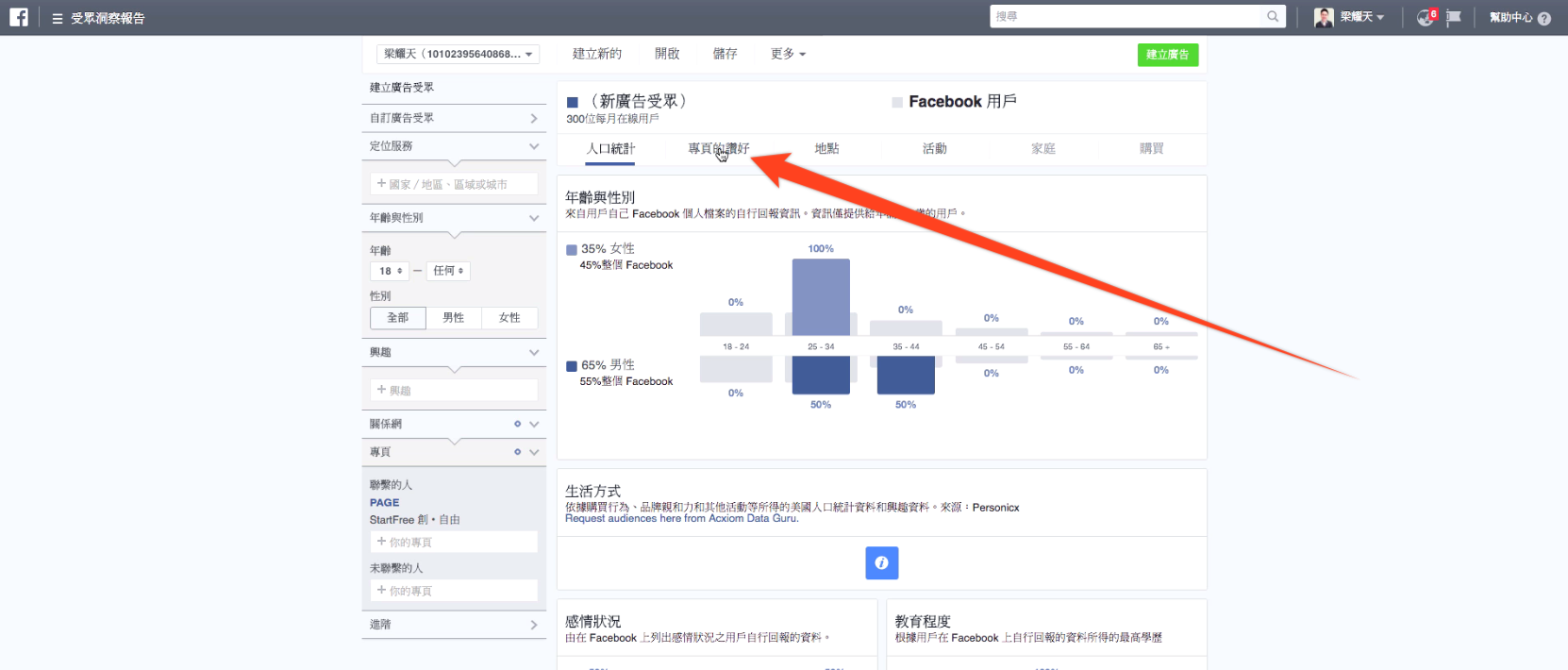Switch to the 購買 tab
This screenshot has height=670, width=1568.
coord(1152,148)
